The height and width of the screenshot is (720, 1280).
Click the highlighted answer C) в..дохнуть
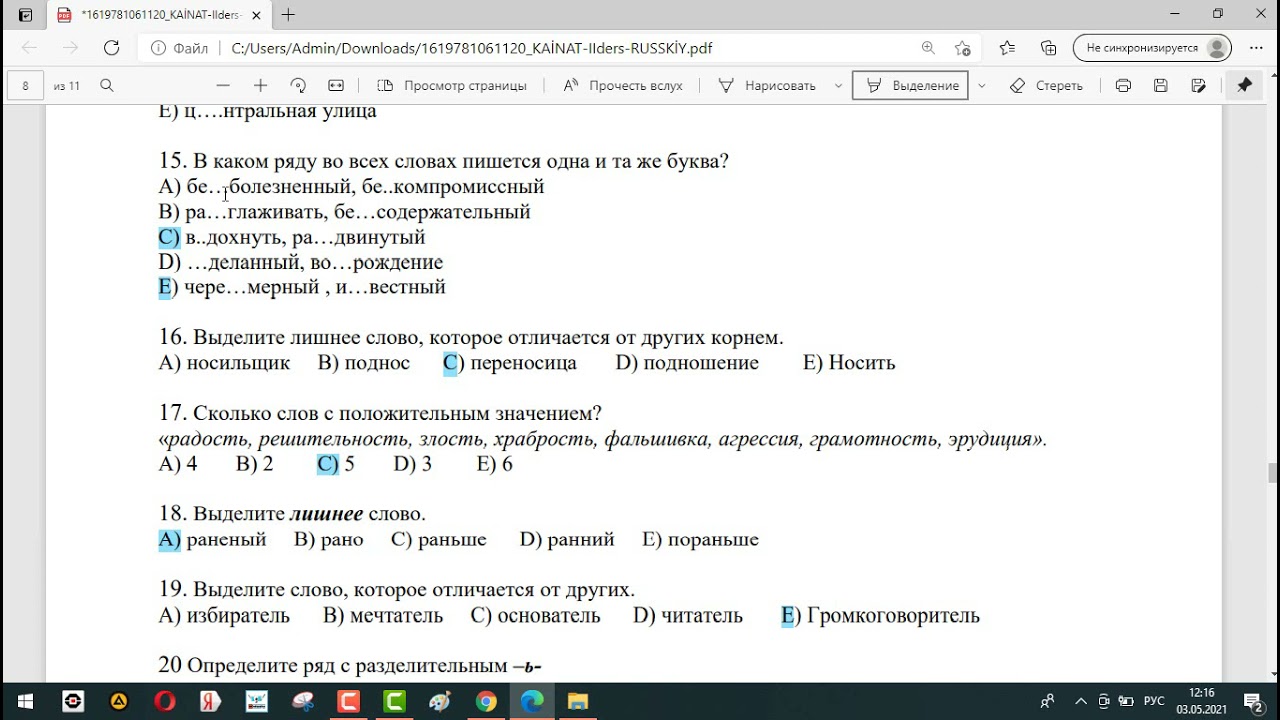[x=292, y=237]
